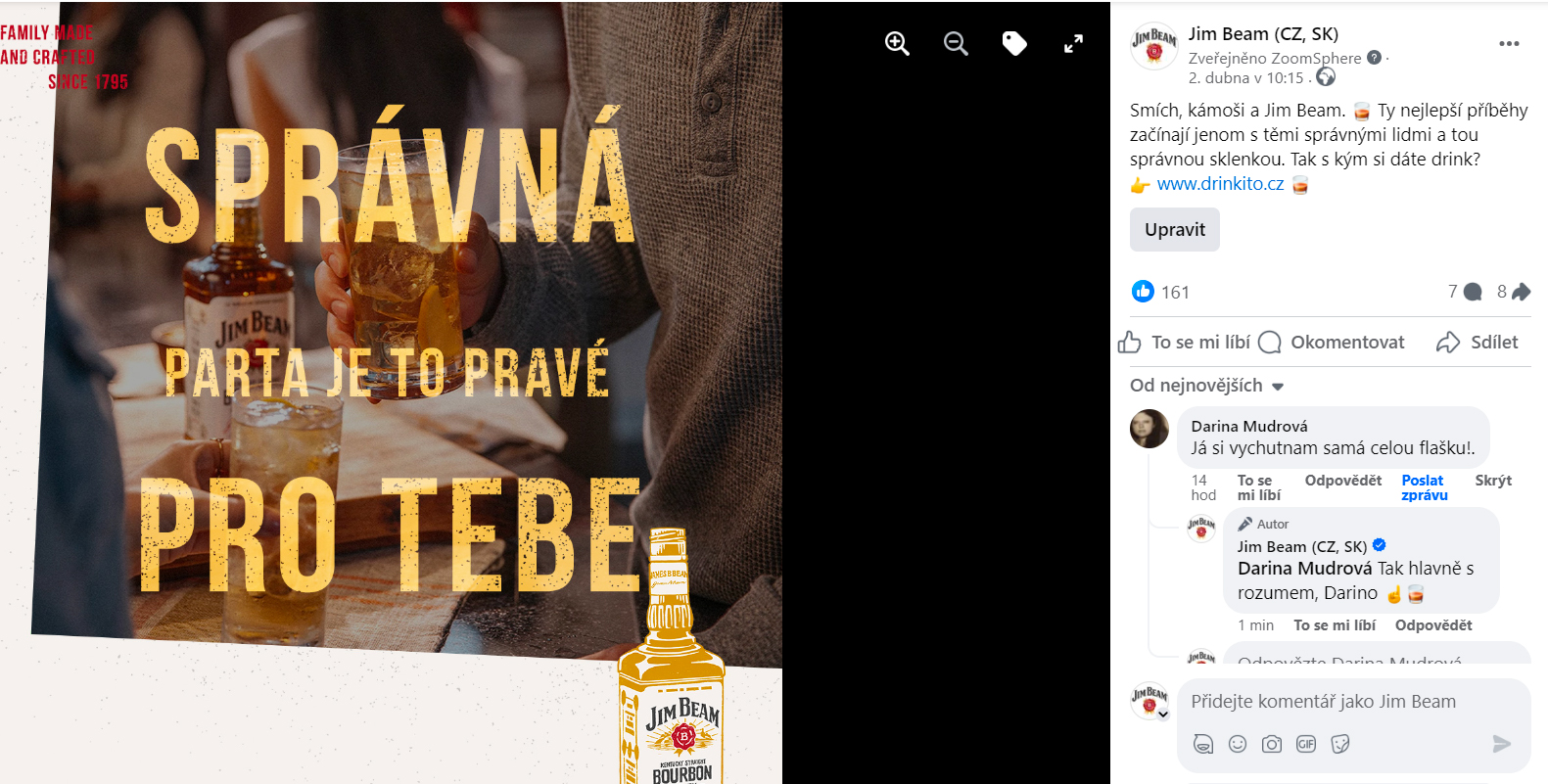The height and width of the screenshot is (784, 1548).
Task: Insert a GIF in comment
Action: coord(1306,745)
